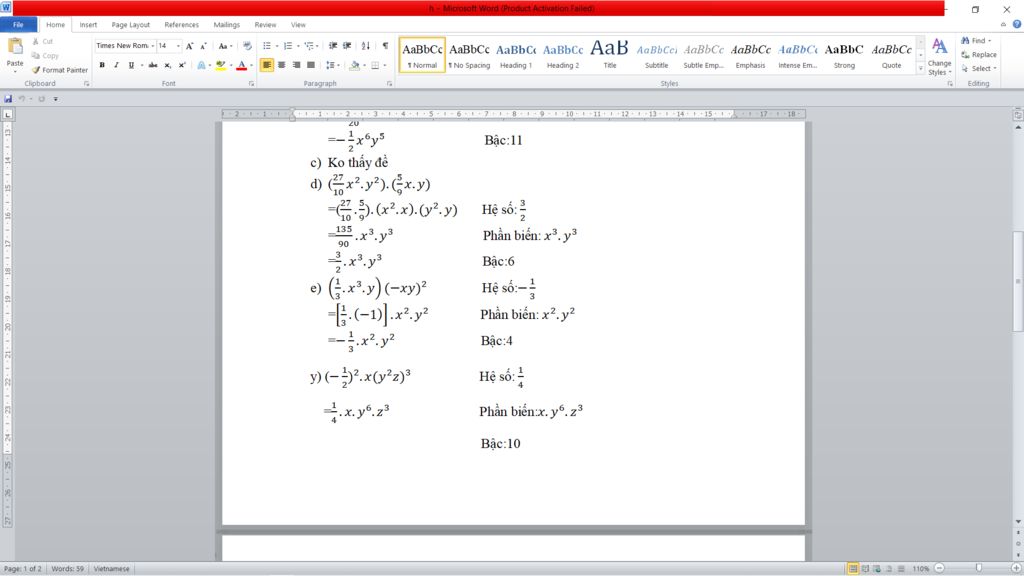Open font color dropdown arrow
The height and width of the screenshot is (576, 1024).
[x=251, y=65]
